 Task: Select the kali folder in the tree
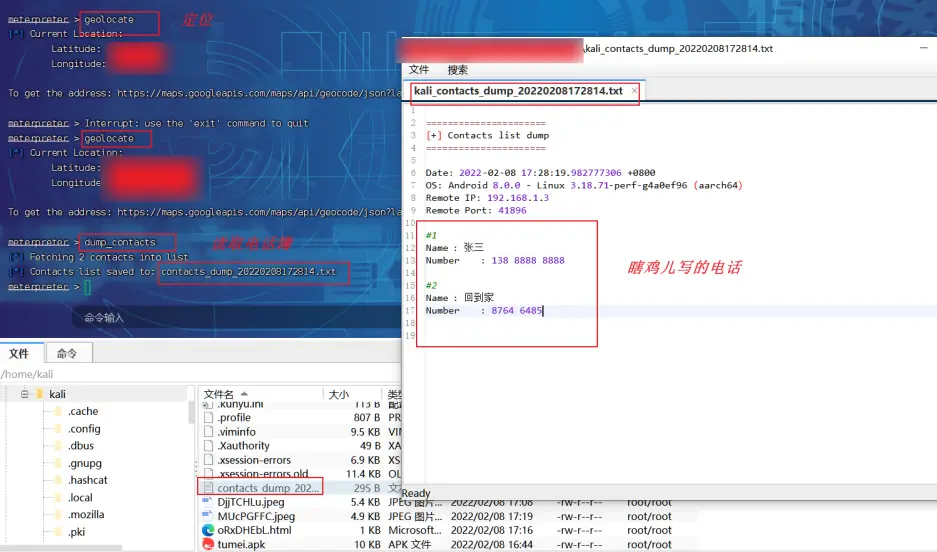[57, 394]
